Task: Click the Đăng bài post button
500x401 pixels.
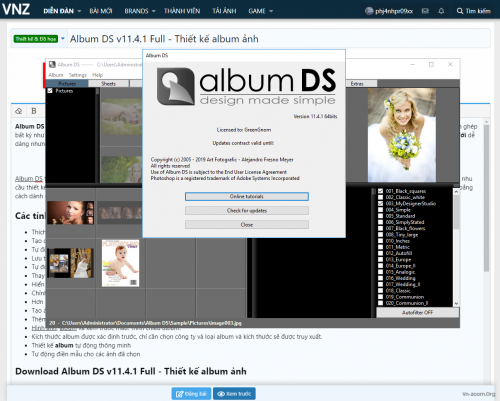Action: click(x=191, y=394)
